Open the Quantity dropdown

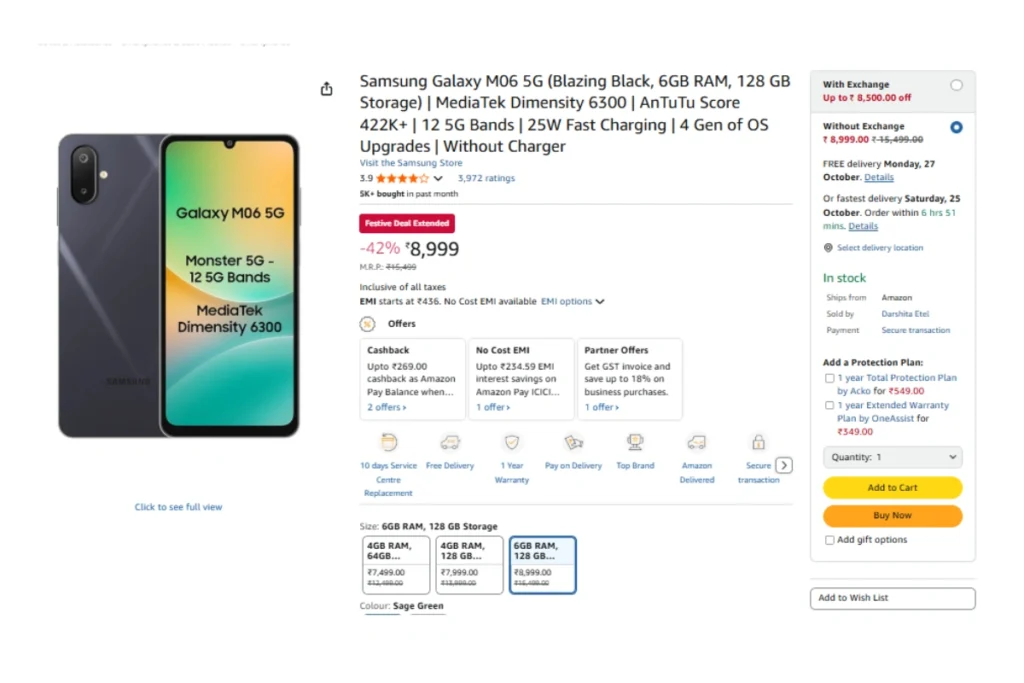pyautogui.click(x=892, y=457)
